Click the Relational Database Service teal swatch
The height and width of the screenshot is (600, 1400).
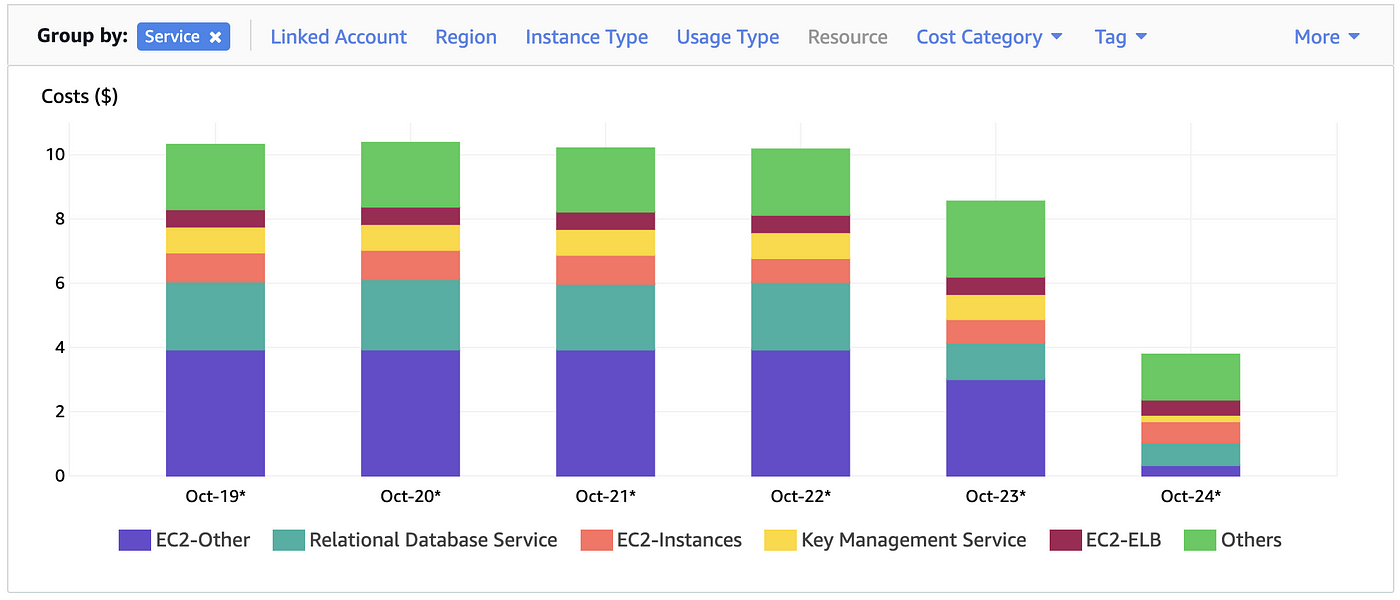point(289,540)
